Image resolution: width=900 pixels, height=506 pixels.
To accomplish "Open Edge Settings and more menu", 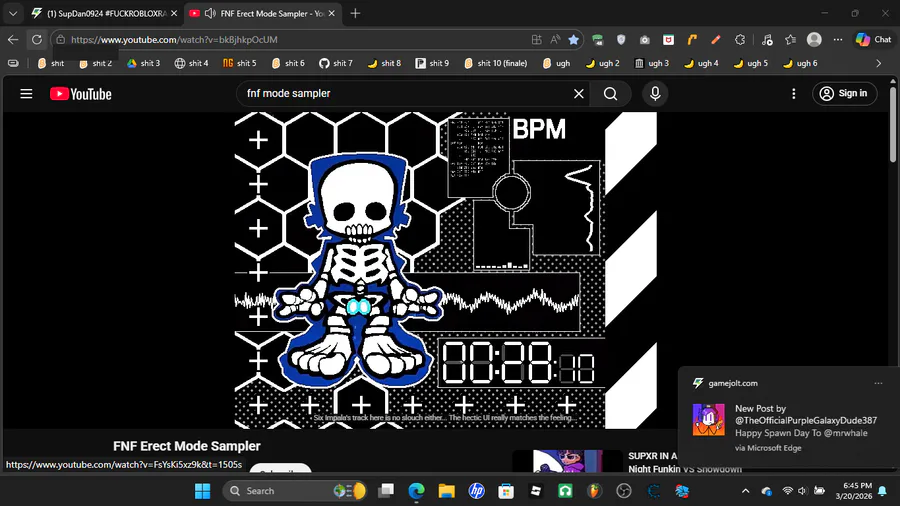I will pyautogui.click(x=838, y=40).
